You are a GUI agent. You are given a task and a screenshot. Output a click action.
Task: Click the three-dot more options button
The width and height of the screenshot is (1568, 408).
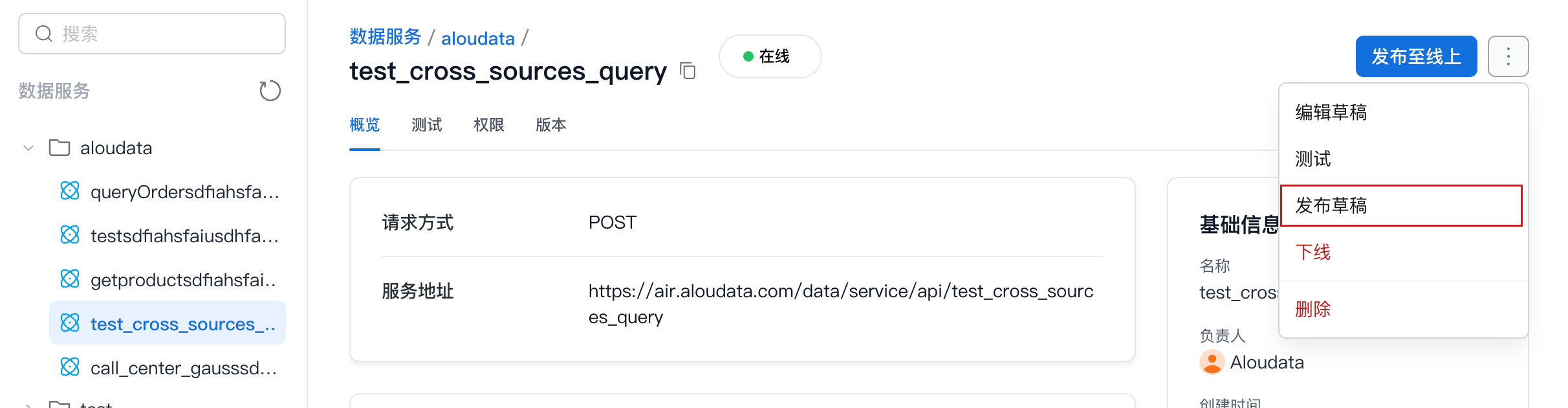coord(1508,56)
